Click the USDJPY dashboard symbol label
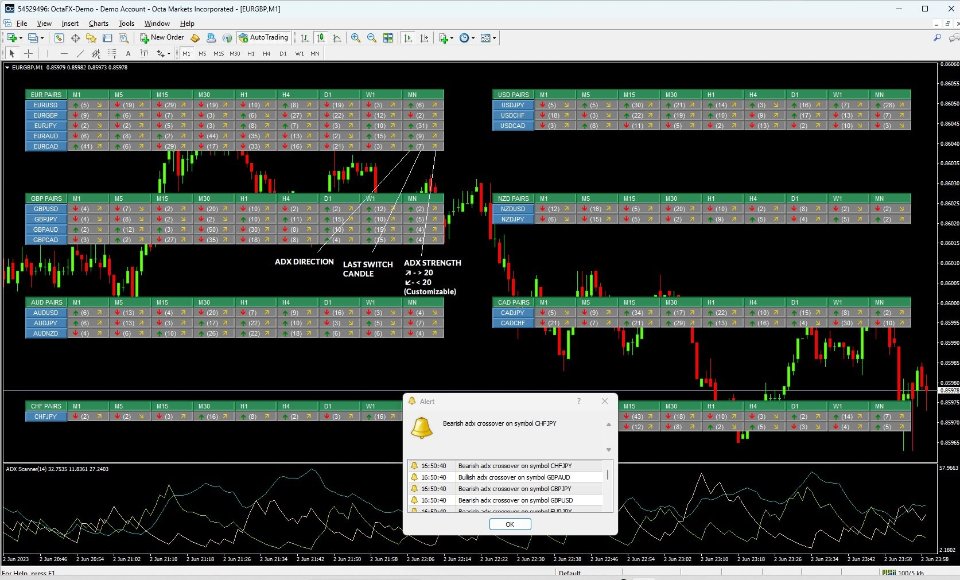Image resolution: width=960 pixels, height=580 pixels. coord(513,105)
